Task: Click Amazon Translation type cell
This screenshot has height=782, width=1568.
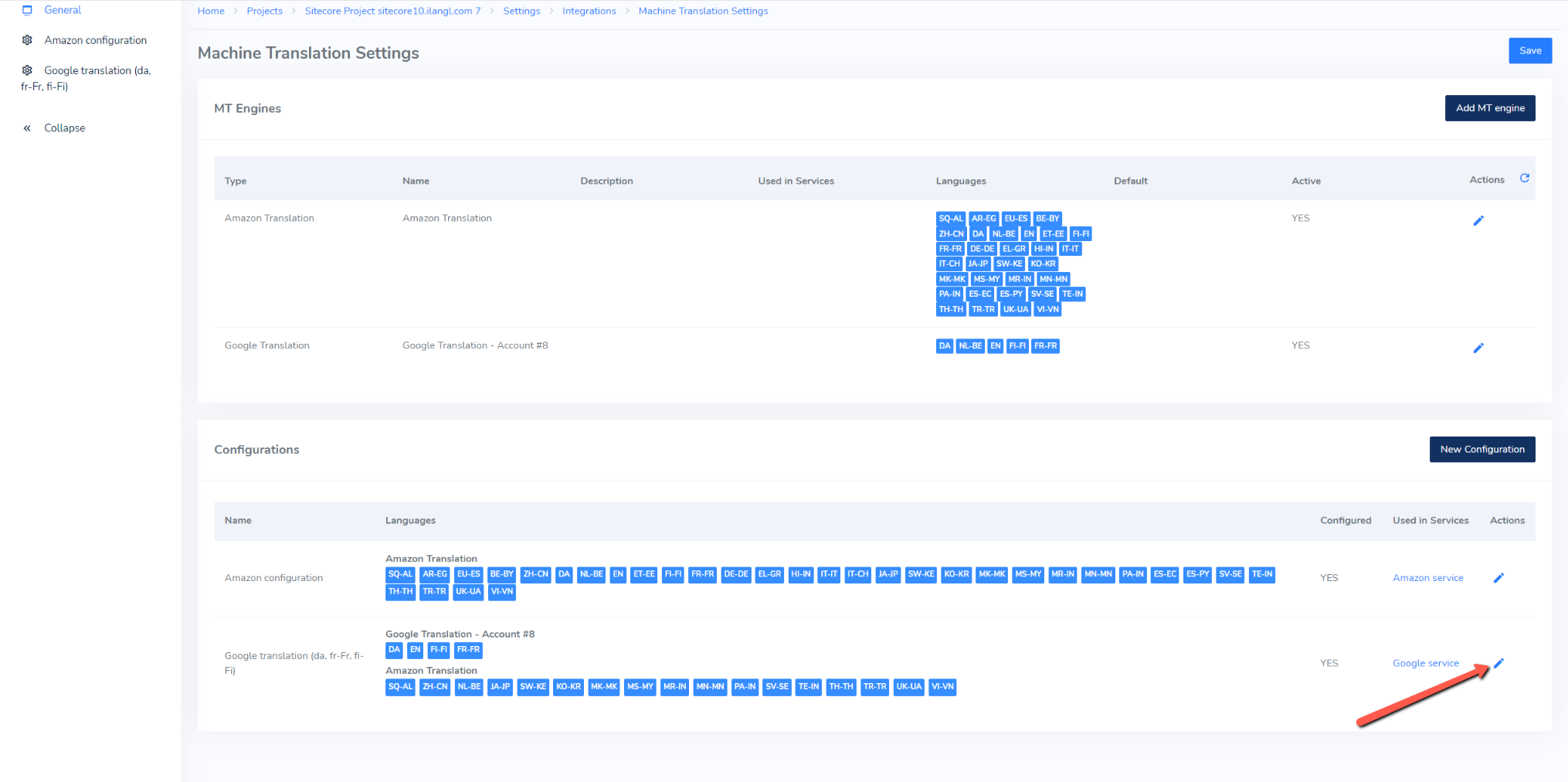Action: [270, 218]
